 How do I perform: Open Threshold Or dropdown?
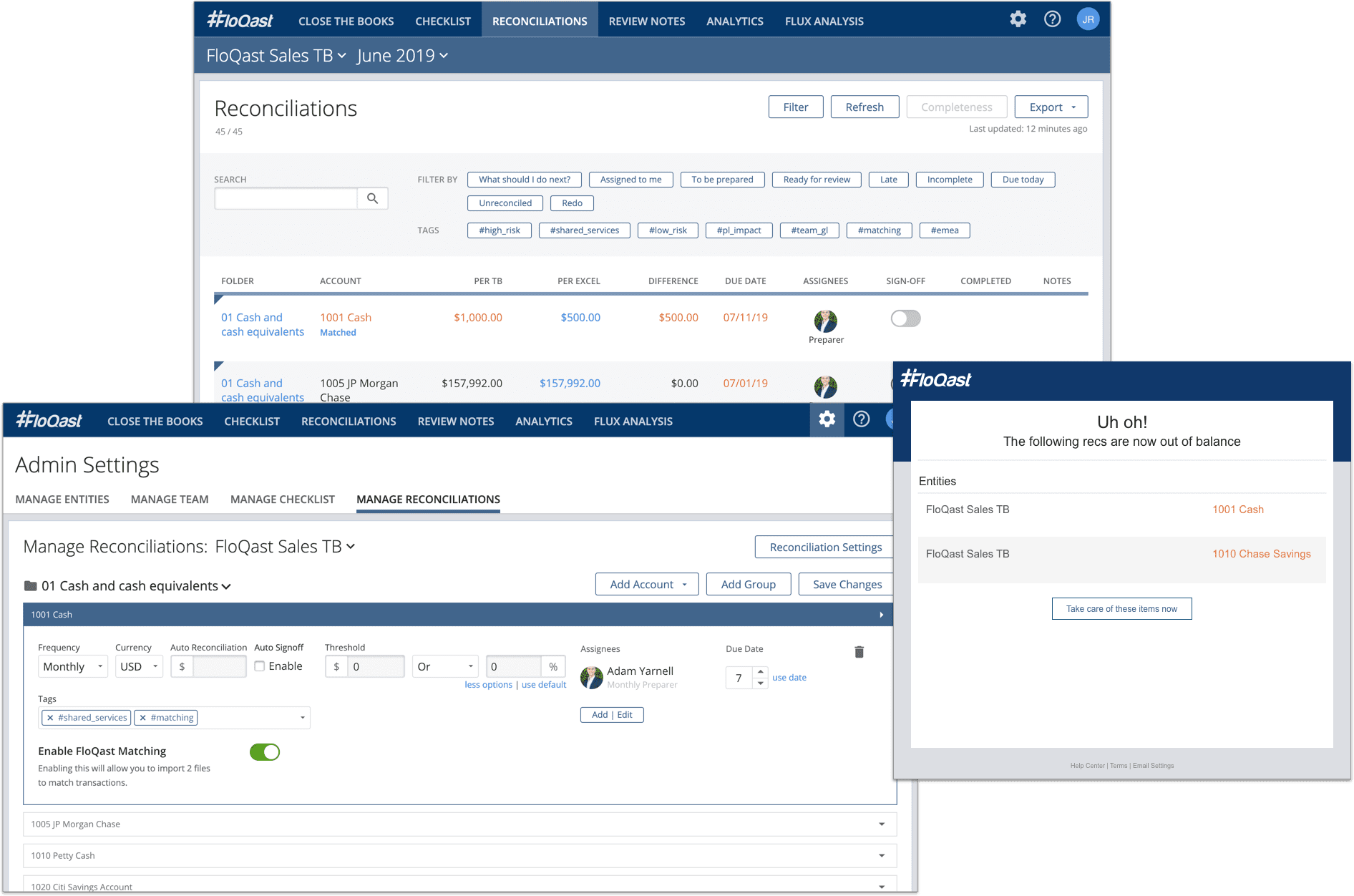(445, 666)
